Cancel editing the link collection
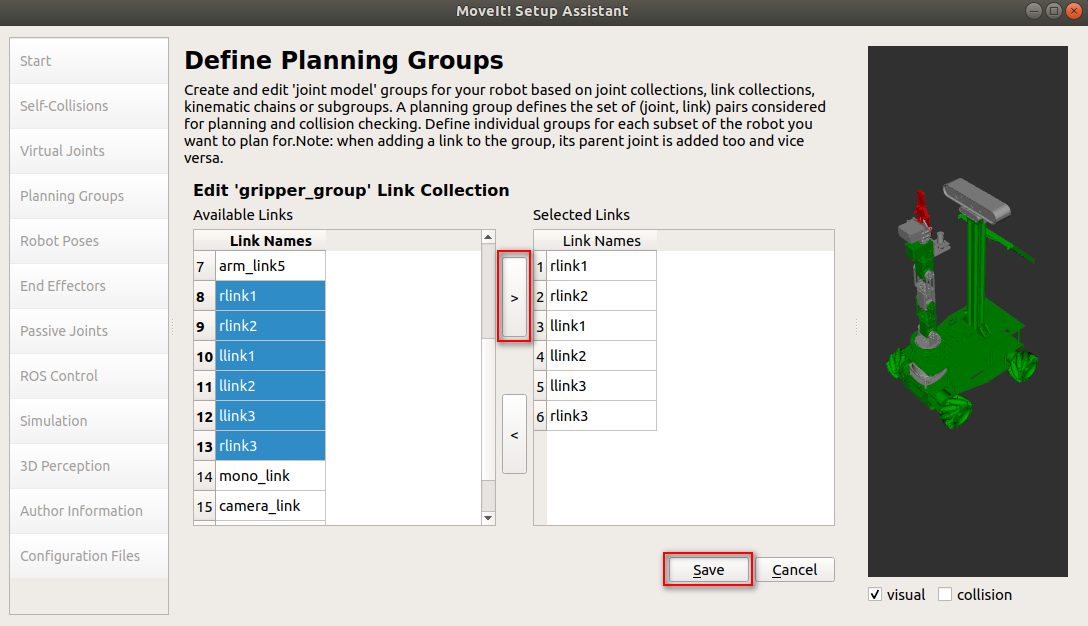Screen dimensions: 1088x626 coord(794,570)
